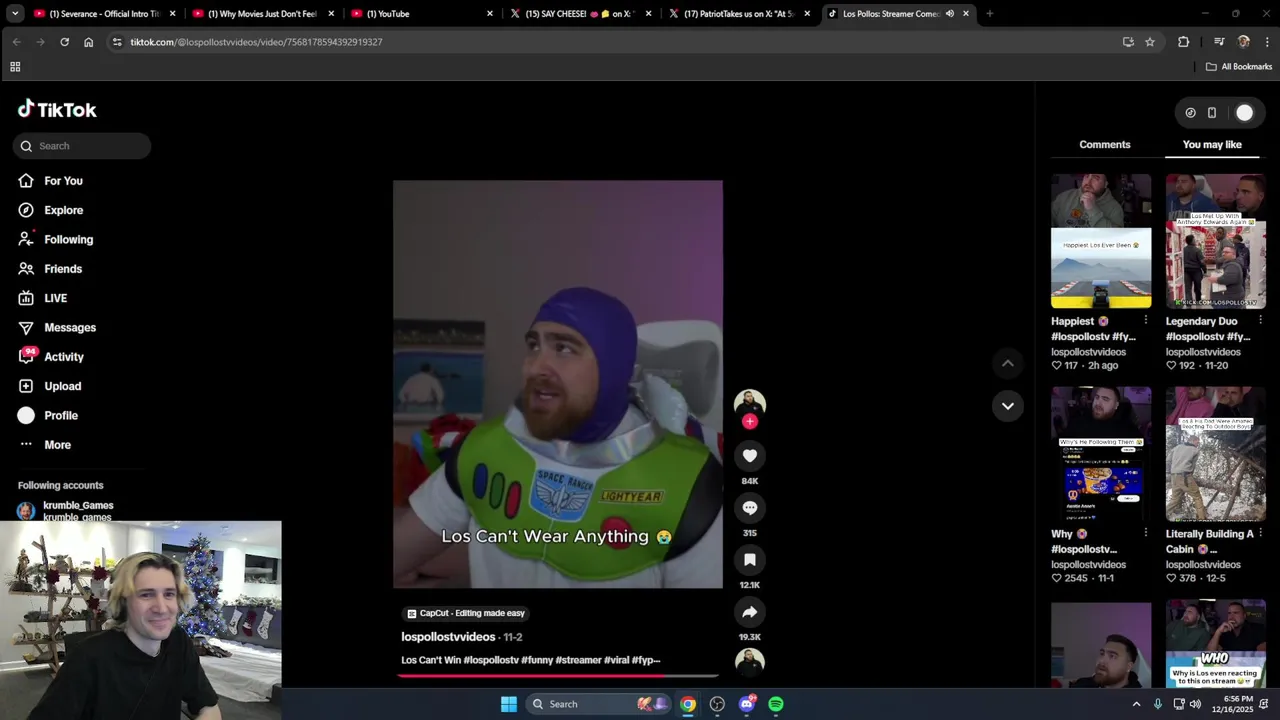Focus the TikTok search field
The height and width of the screenshot is (720, 1280).
(82, 146)
